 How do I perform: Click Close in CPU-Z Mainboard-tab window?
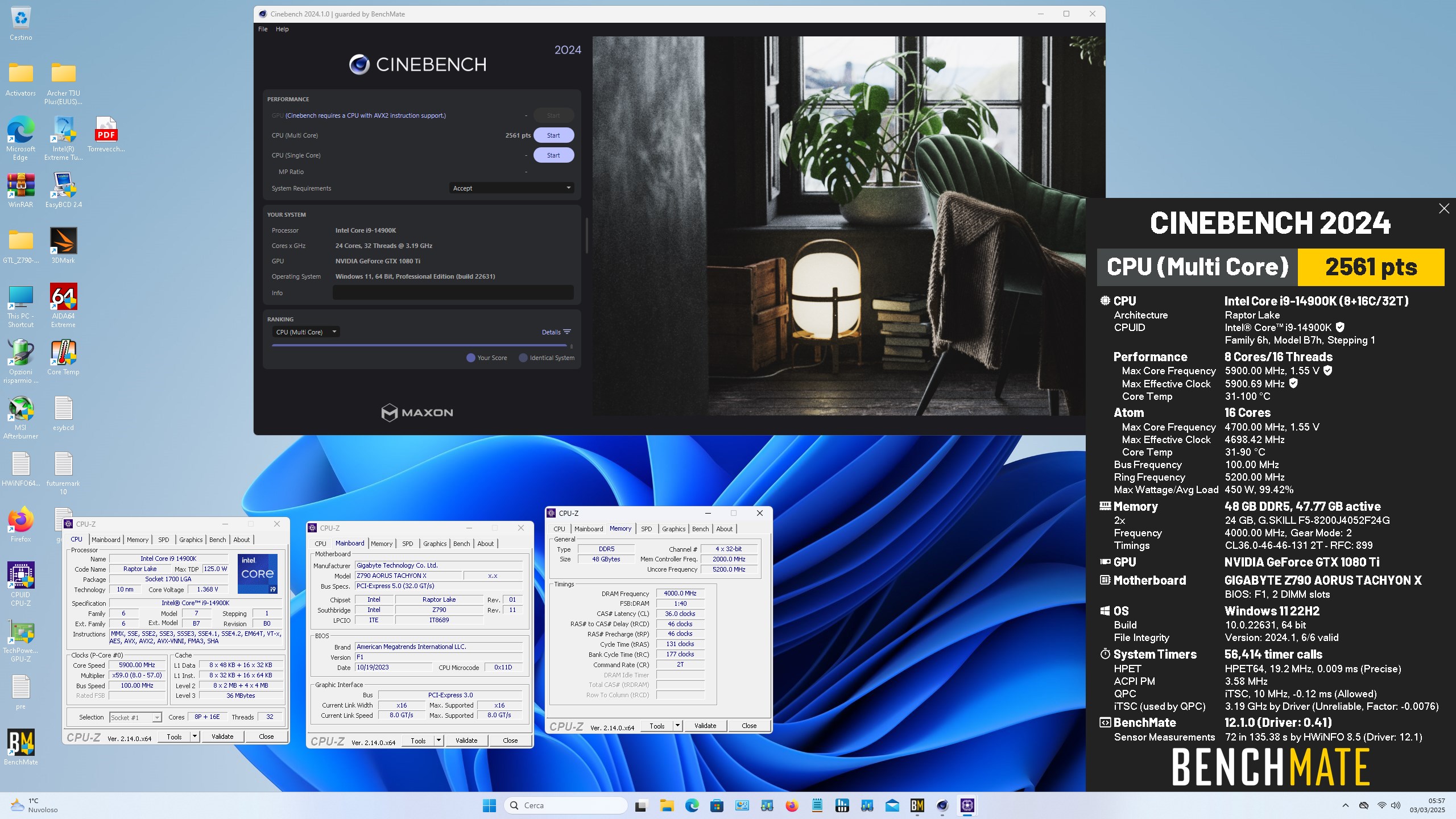click(x=510, y=741)
